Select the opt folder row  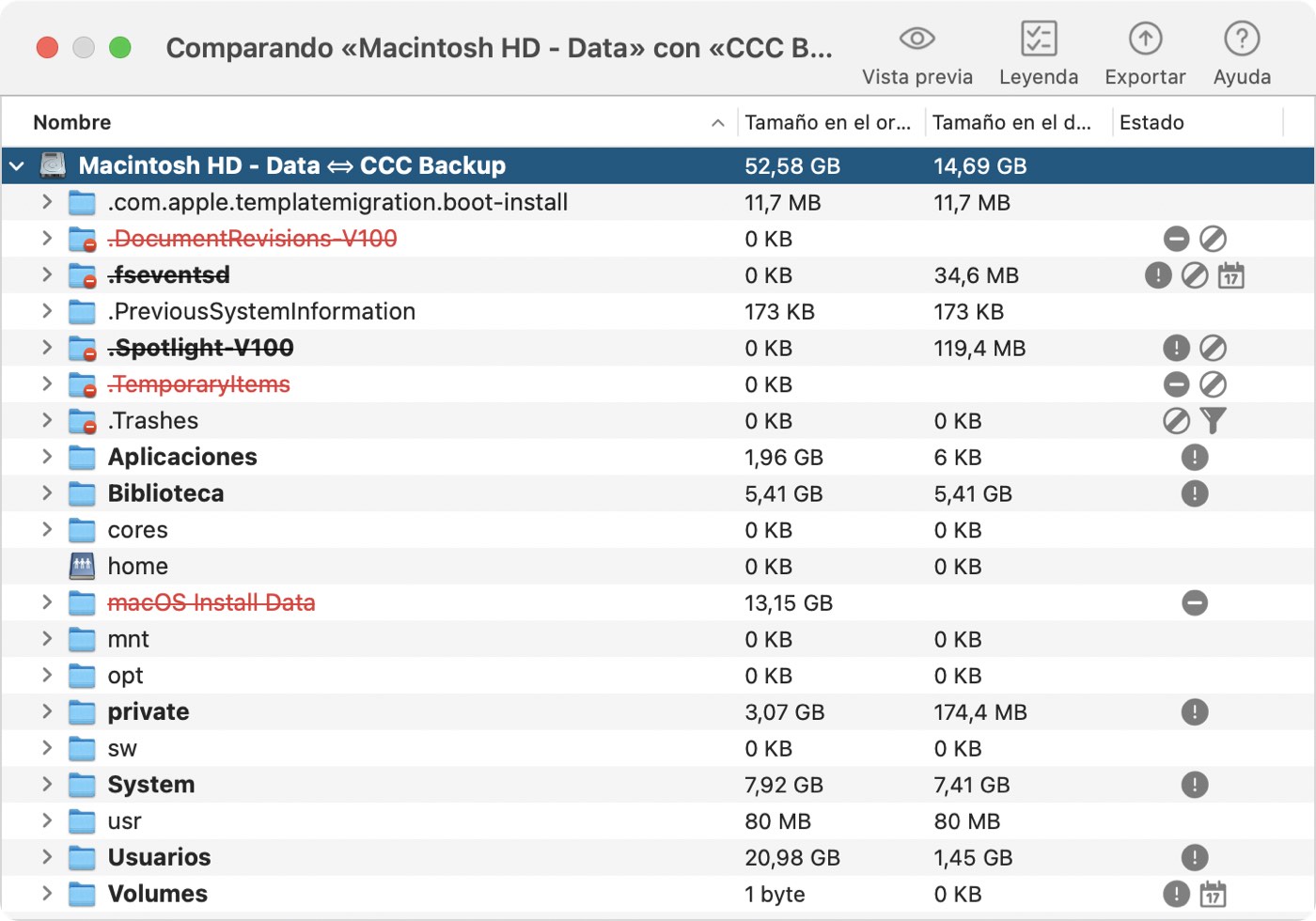tap(658, 676)
